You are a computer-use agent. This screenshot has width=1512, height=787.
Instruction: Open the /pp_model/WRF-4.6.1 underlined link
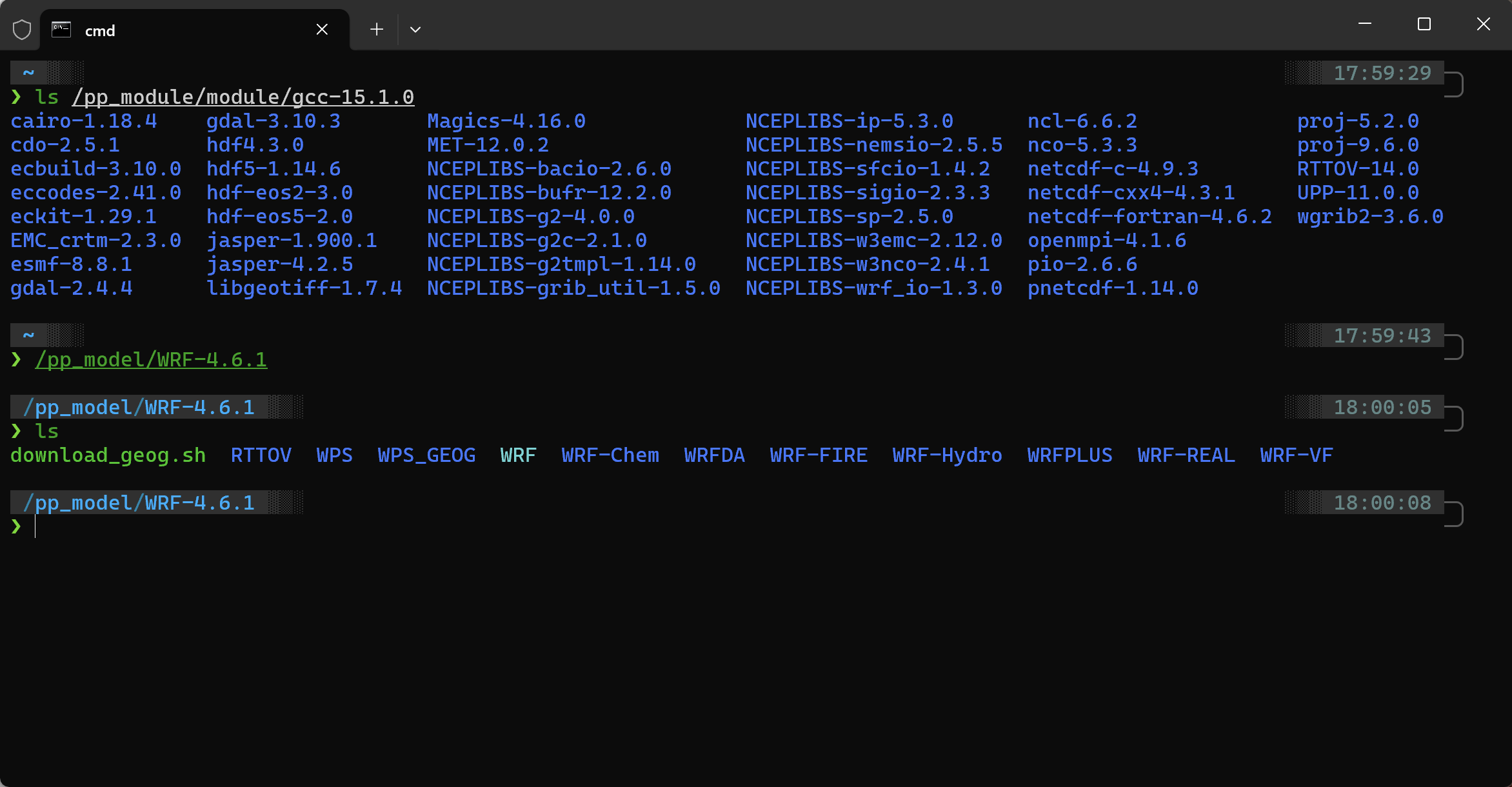click(x=150, y=360)
